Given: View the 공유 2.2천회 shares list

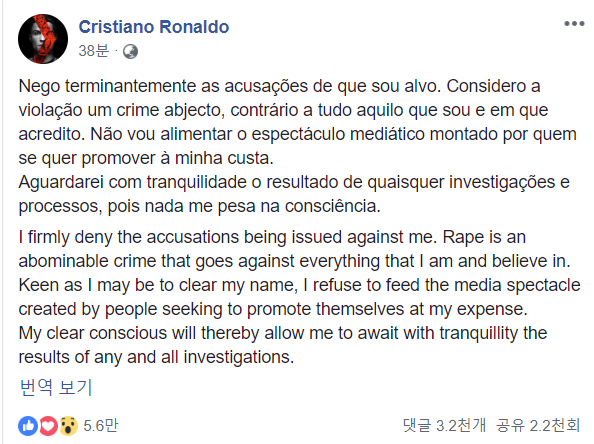Looking at the screenshot, I should point(538,425).
